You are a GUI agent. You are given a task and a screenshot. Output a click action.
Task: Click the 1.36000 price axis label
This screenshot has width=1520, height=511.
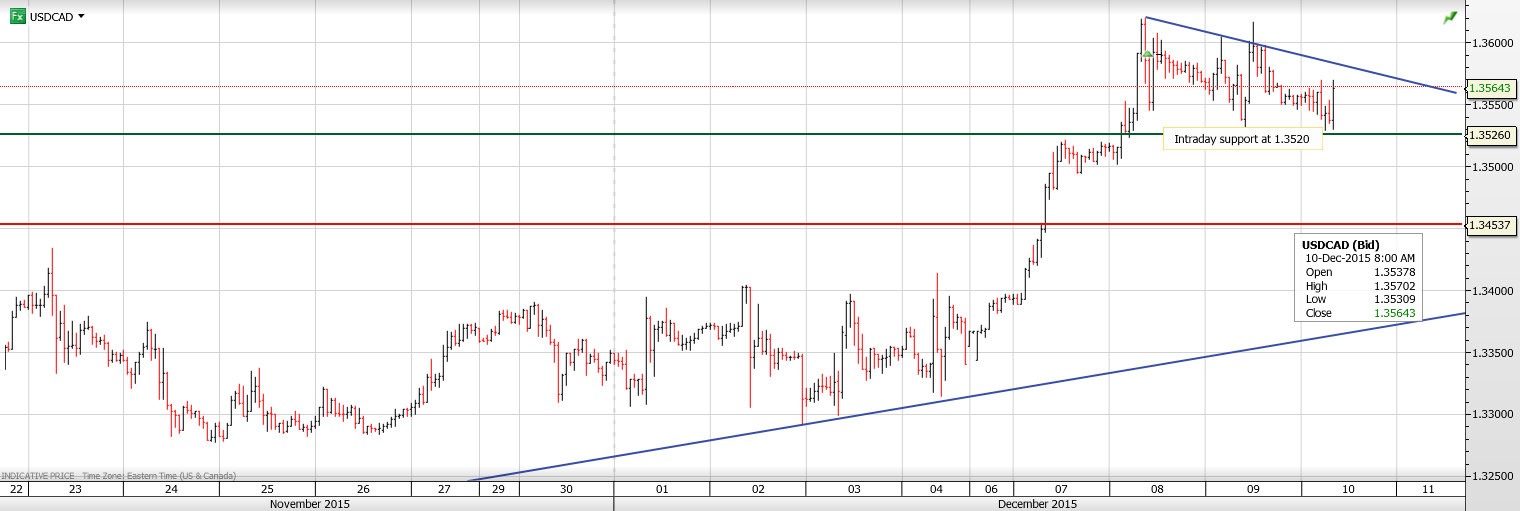[x=1491, y=43]
